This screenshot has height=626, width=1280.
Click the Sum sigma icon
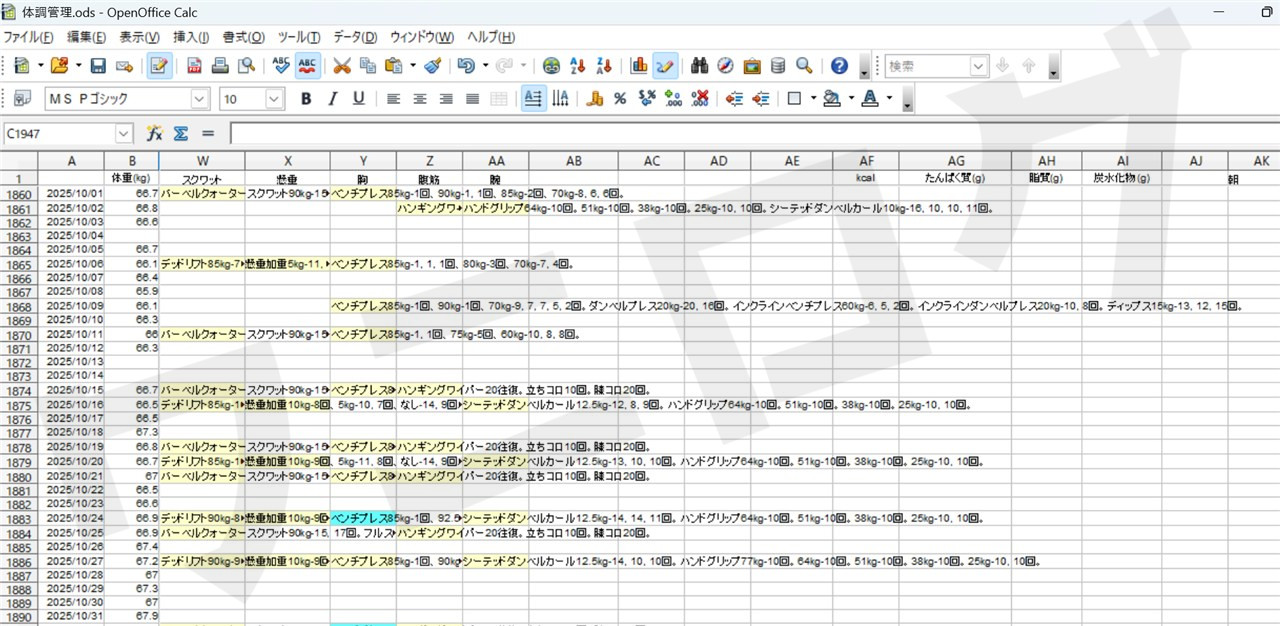coord(181,133)
